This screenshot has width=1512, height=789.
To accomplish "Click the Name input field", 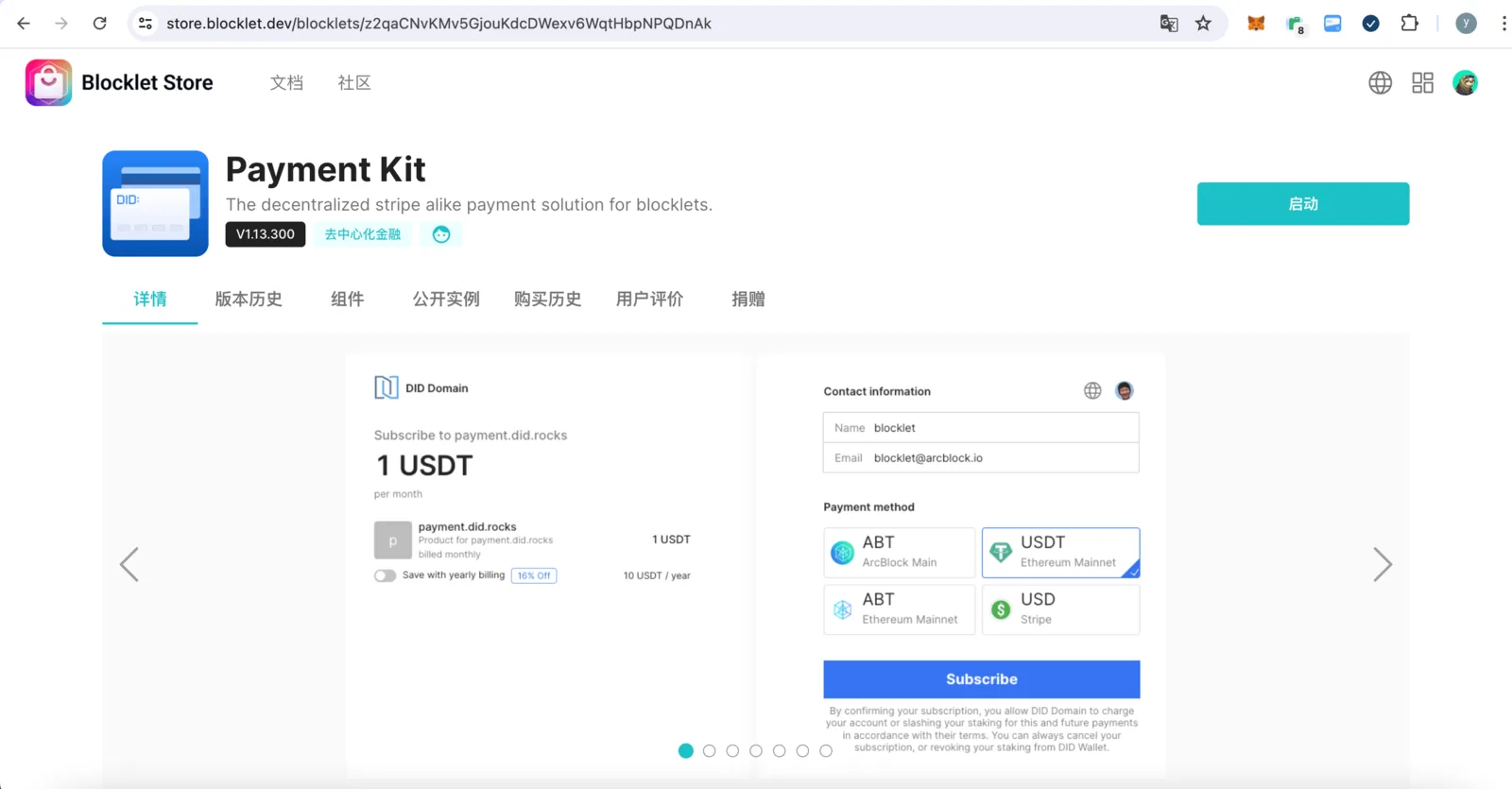I will [x=981, y=428].
